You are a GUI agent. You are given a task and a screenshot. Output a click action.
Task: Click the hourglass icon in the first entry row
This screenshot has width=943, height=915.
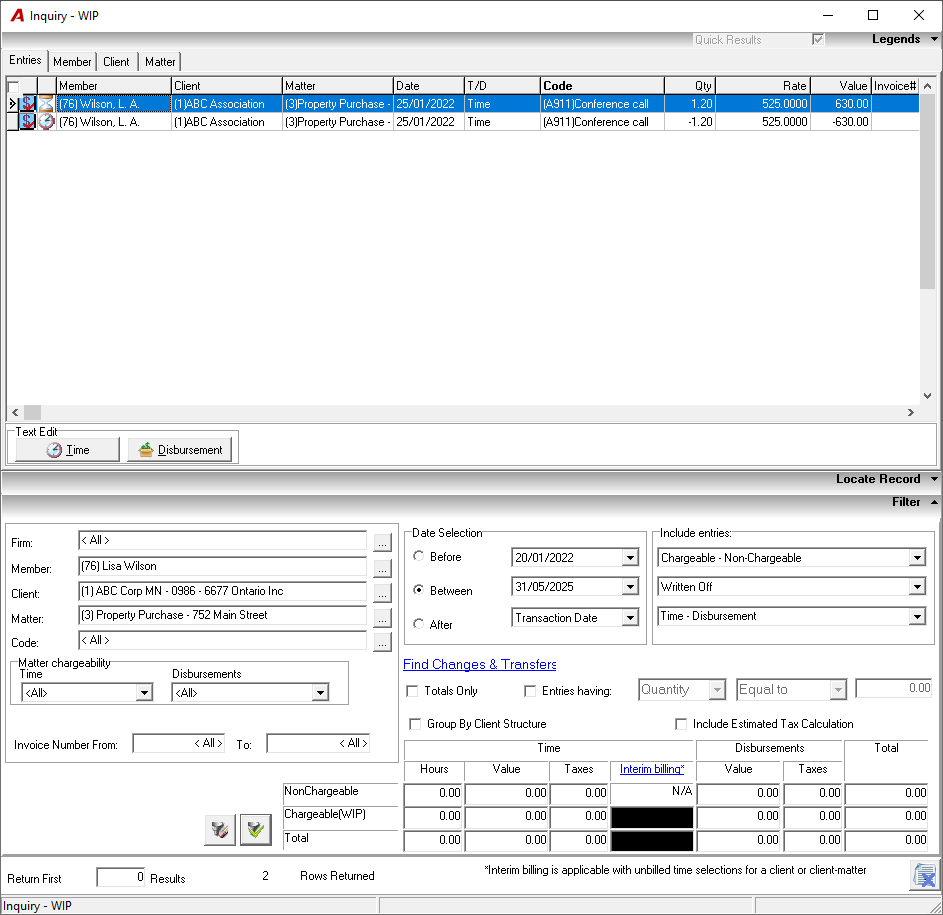click(46, 104)
